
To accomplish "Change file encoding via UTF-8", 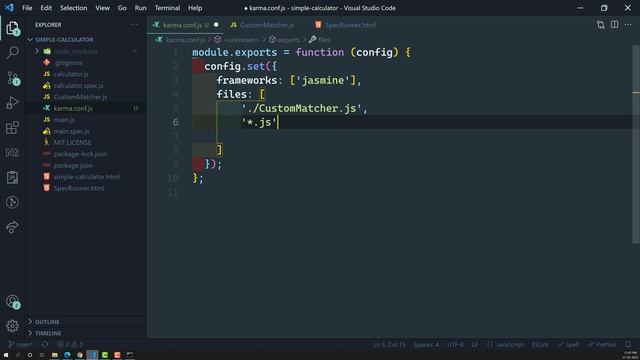I will point(455,344).
